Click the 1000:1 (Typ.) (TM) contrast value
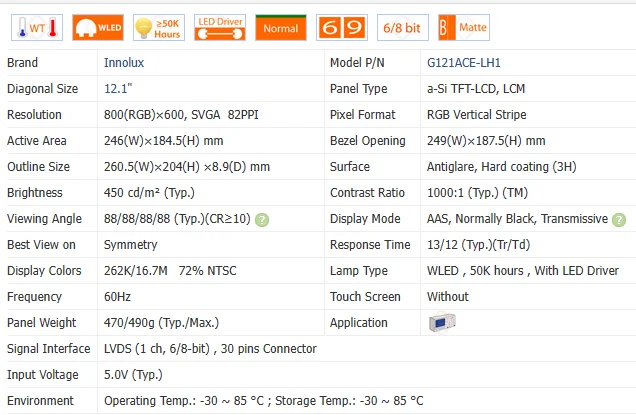636x415 pixels. click(x=477, y=193)
